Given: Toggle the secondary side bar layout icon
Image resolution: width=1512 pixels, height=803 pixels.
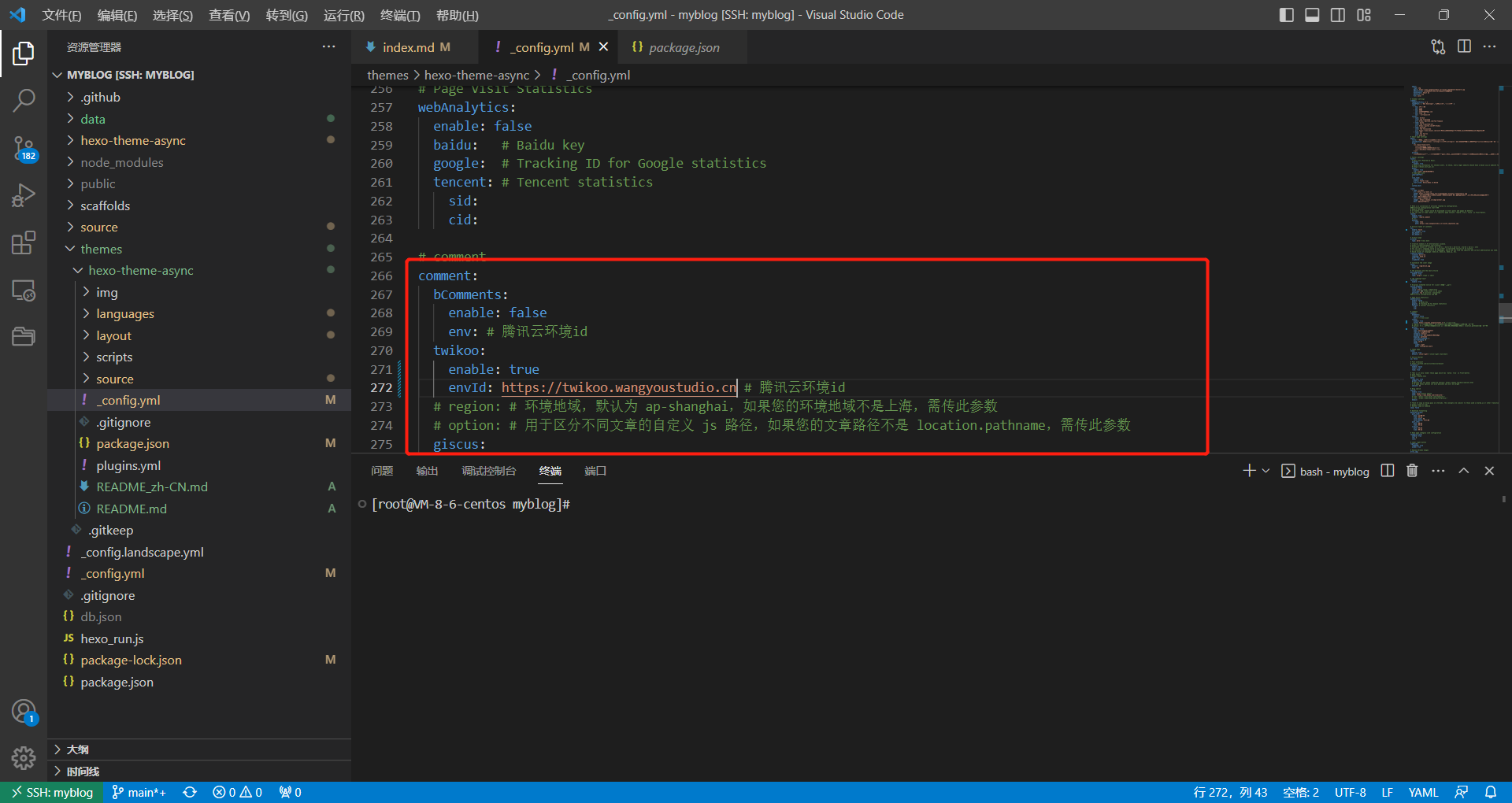Looking at the screenshot, I should pyautogui.click(x=1338, y=15).
